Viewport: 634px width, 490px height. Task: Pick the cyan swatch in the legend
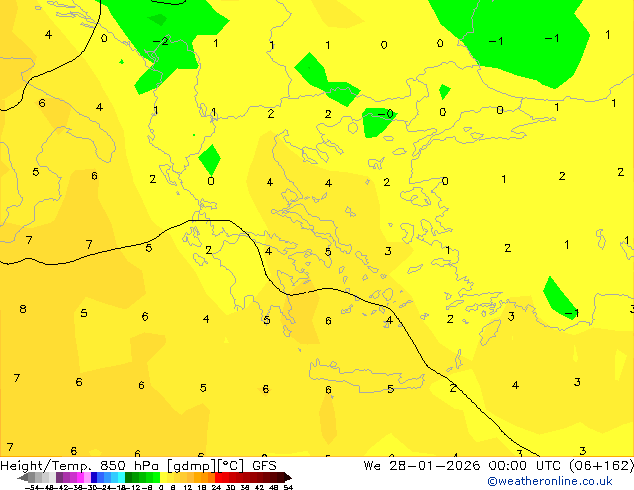click(x=122, y=478)
